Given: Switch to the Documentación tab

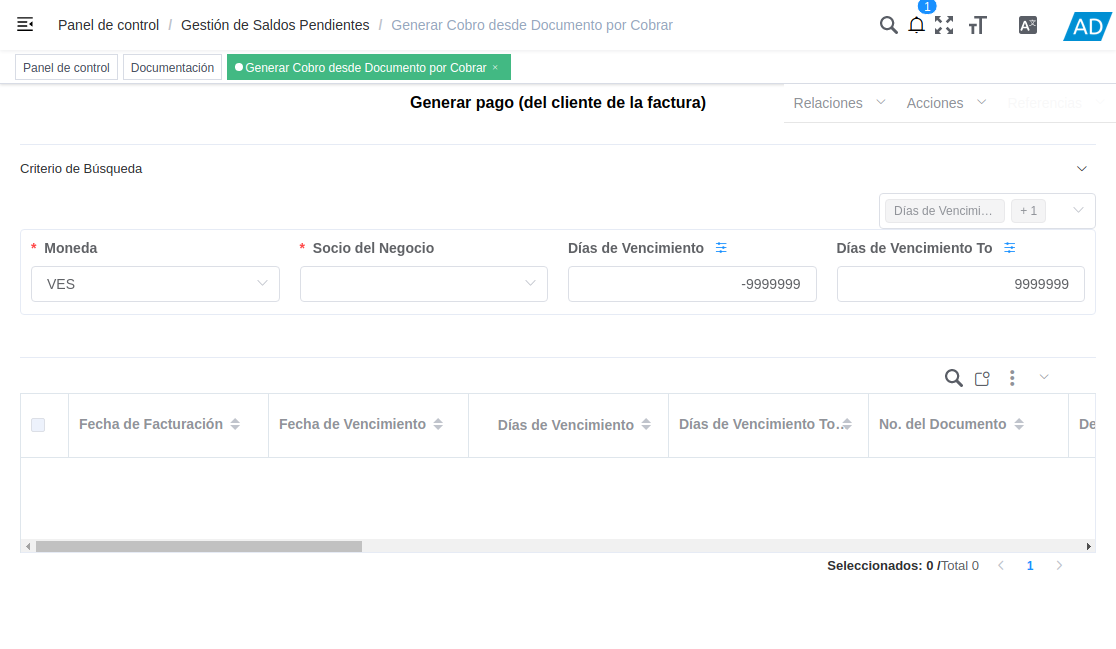Looking at the screenshot, I should tap(174, 67).
